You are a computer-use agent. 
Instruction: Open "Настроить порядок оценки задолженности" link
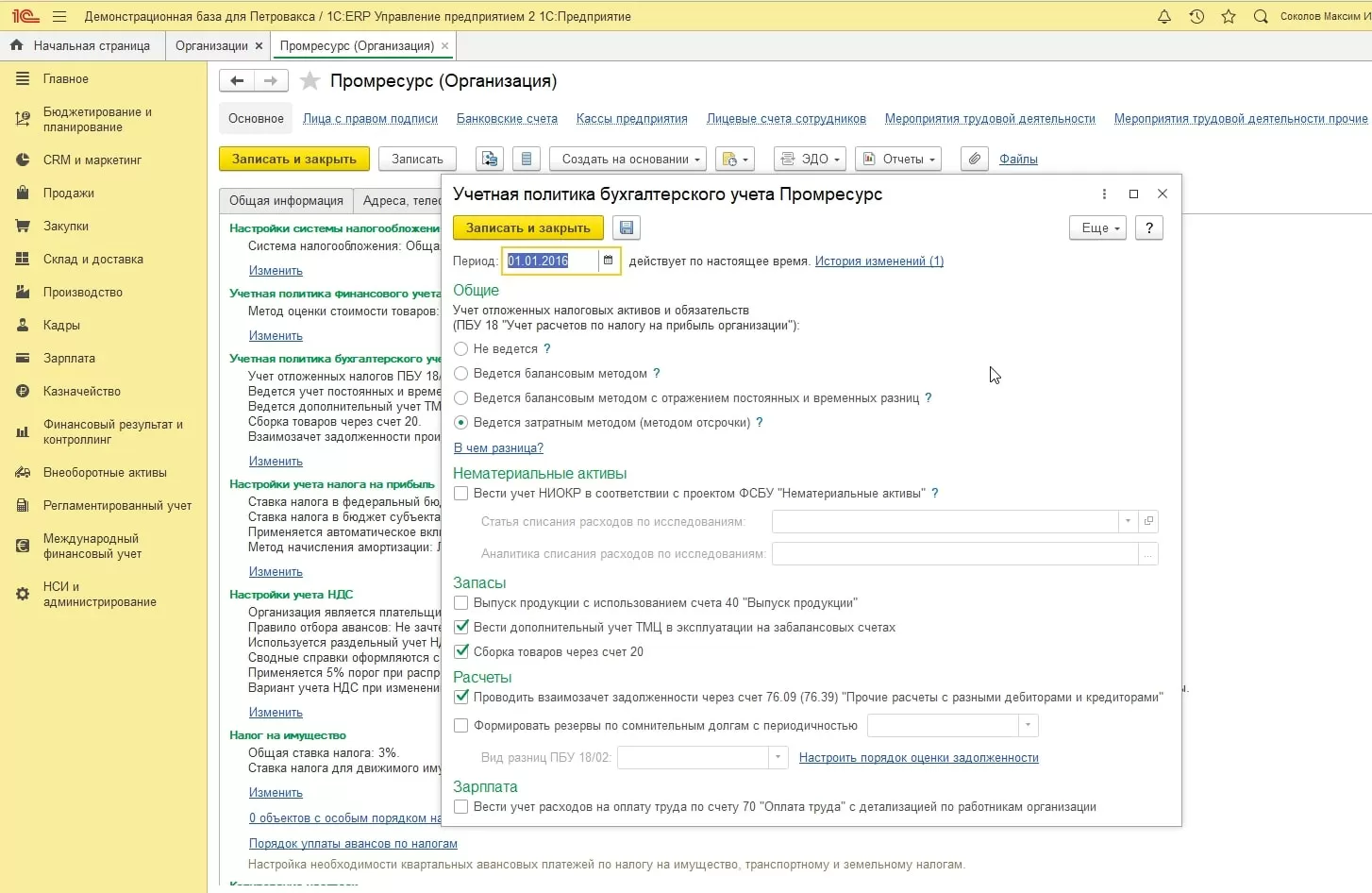(919, 758)
